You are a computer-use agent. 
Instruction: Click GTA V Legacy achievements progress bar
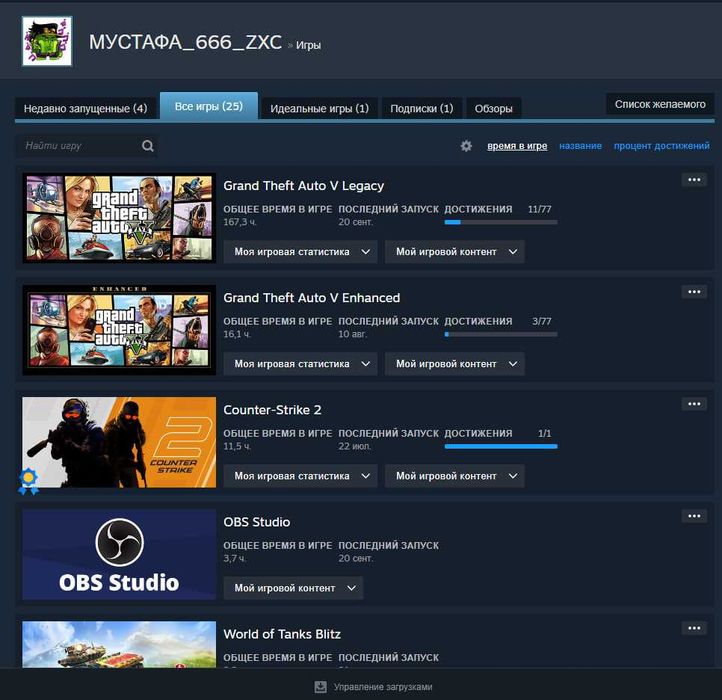pyautogui.click(x=501, y=222)
